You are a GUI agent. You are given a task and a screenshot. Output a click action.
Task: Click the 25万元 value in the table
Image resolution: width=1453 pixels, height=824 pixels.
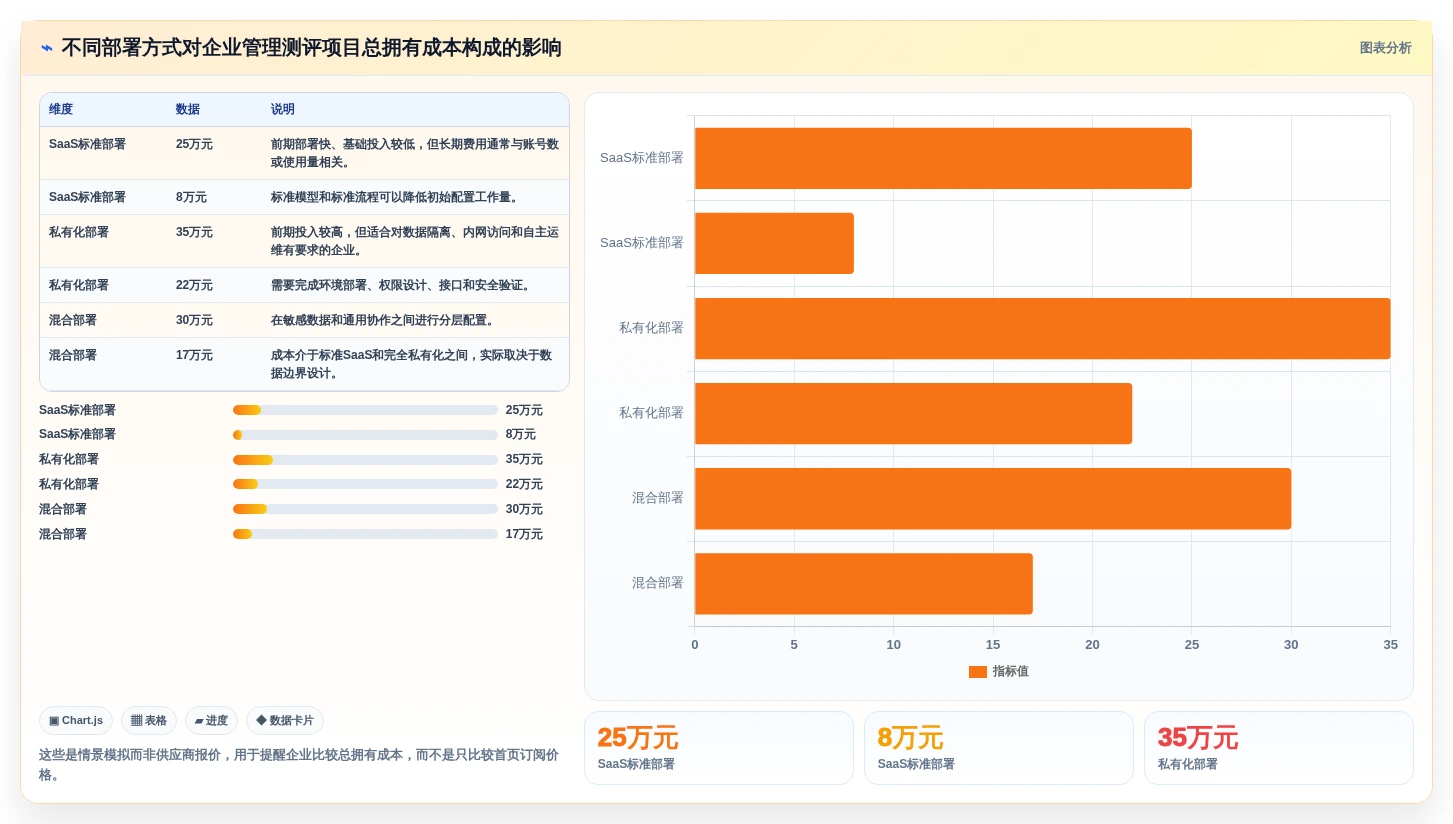(x=194, y=144)
